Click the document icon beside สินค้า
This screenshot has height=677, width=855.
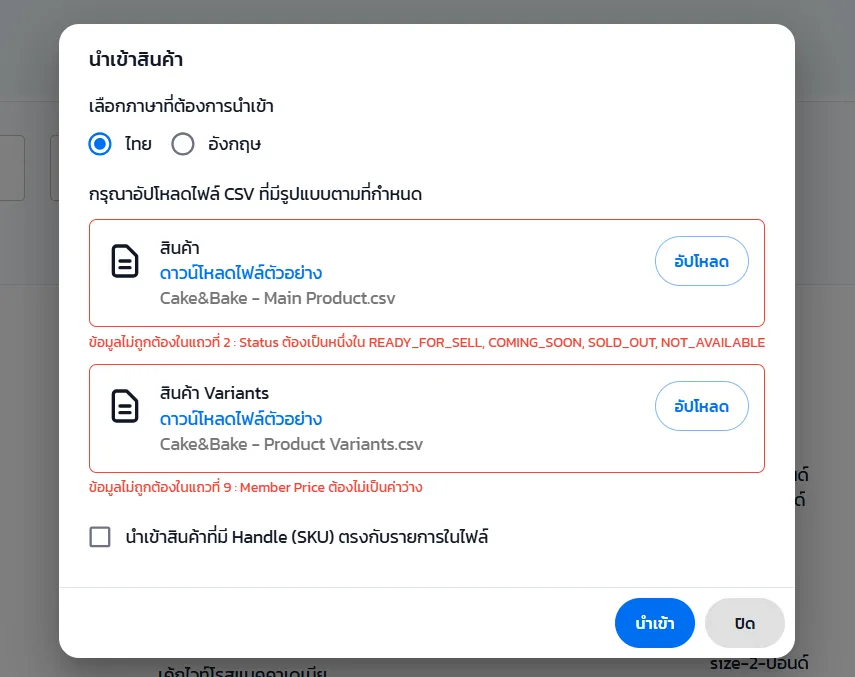[x=125, y=261]
